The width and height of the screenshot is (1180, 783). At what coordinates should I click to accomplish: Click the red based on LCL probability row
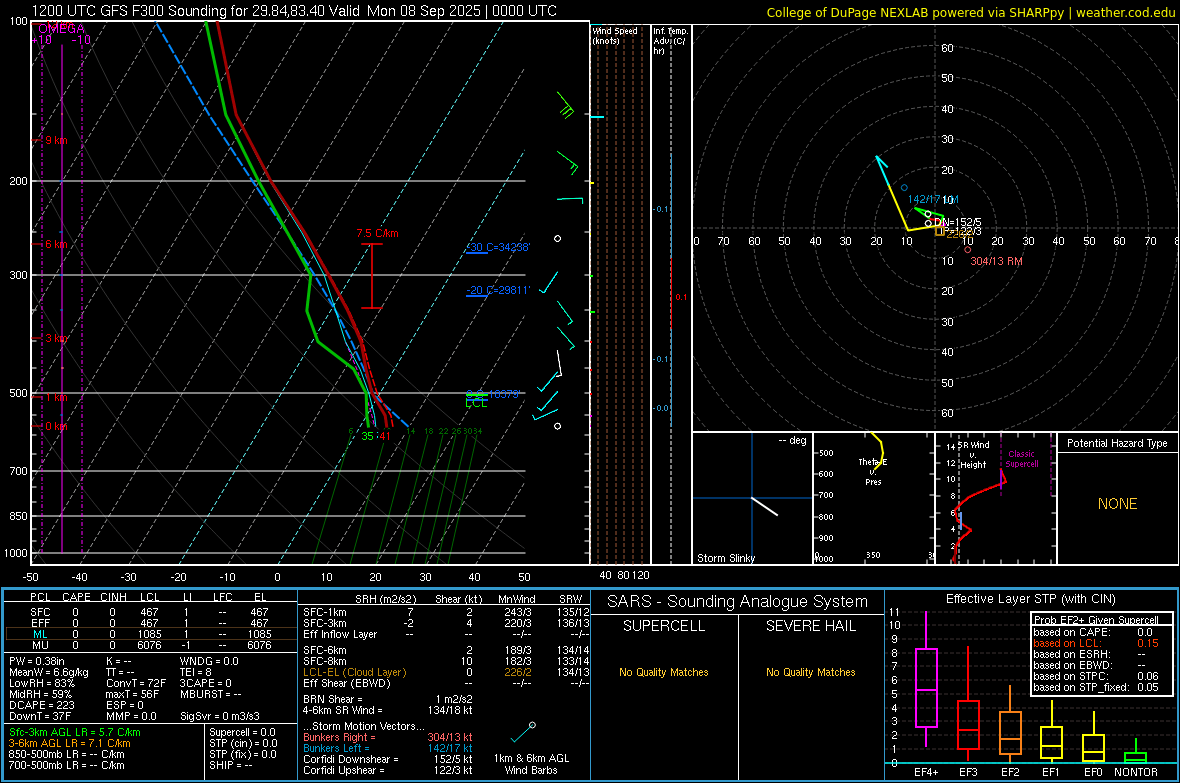[1096, 644]
